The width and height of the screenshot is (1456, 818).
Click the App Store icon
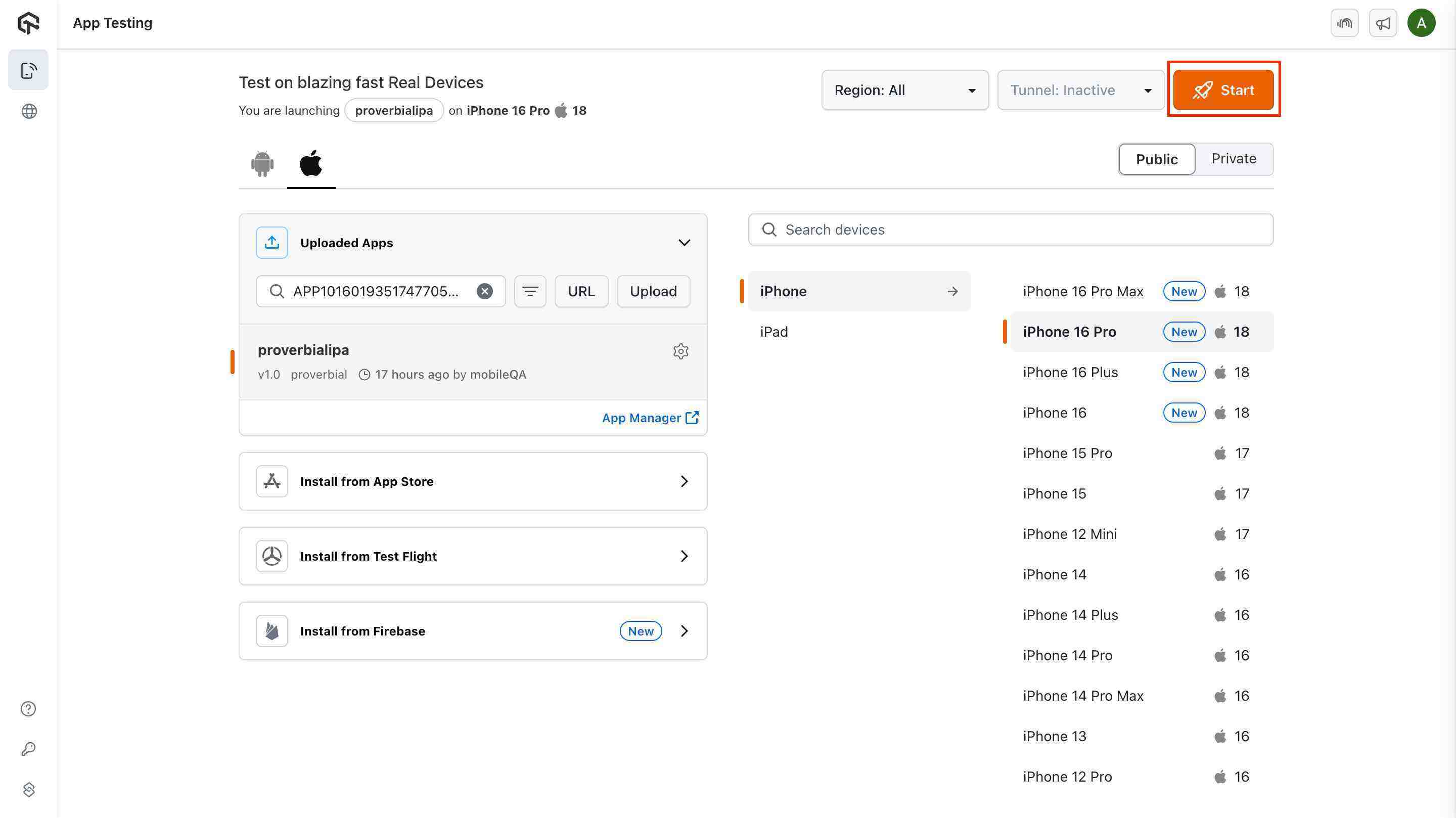272,481
